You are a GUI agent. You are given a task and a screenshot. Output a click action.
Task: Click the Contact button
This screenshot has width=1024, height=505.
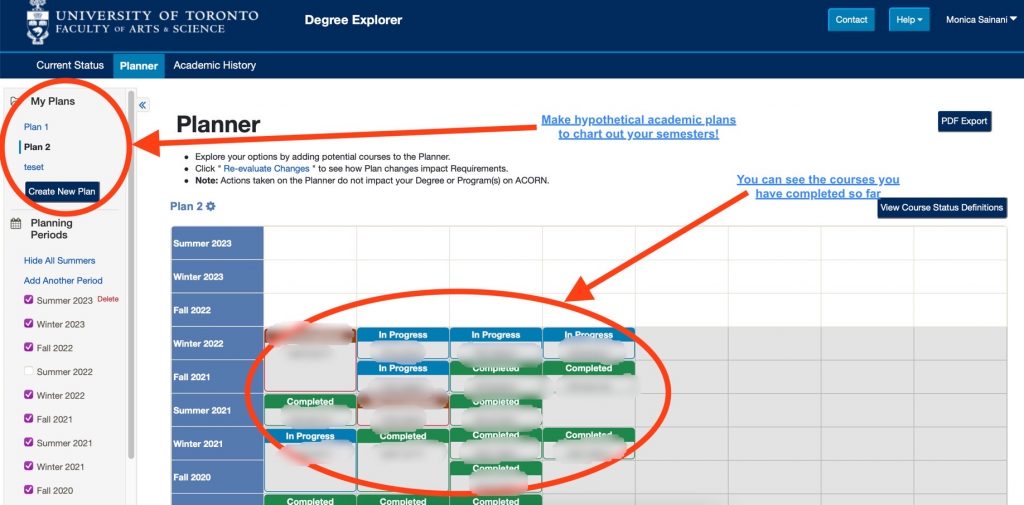(x=851, y=20)
